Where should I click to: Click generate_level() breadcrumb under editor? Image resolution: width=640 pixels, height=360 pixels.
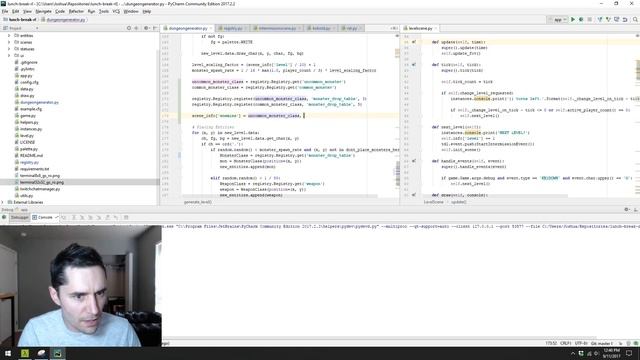click(198, 202)
